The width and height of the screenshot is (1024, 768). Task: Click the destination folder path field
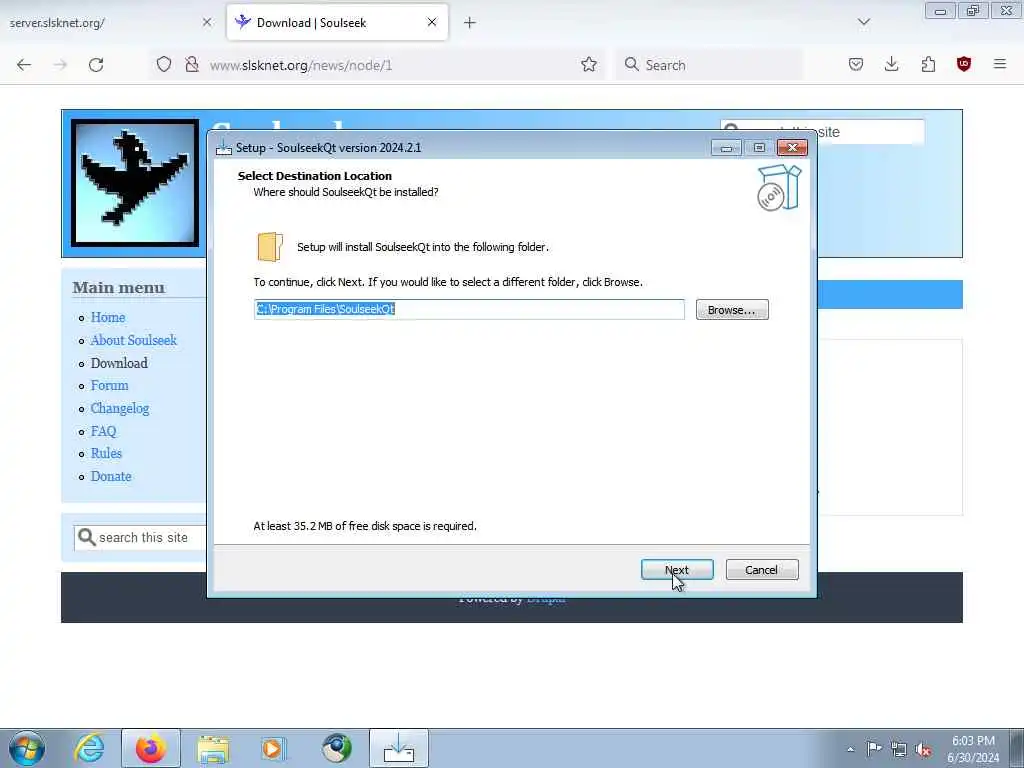pos(469,309)
